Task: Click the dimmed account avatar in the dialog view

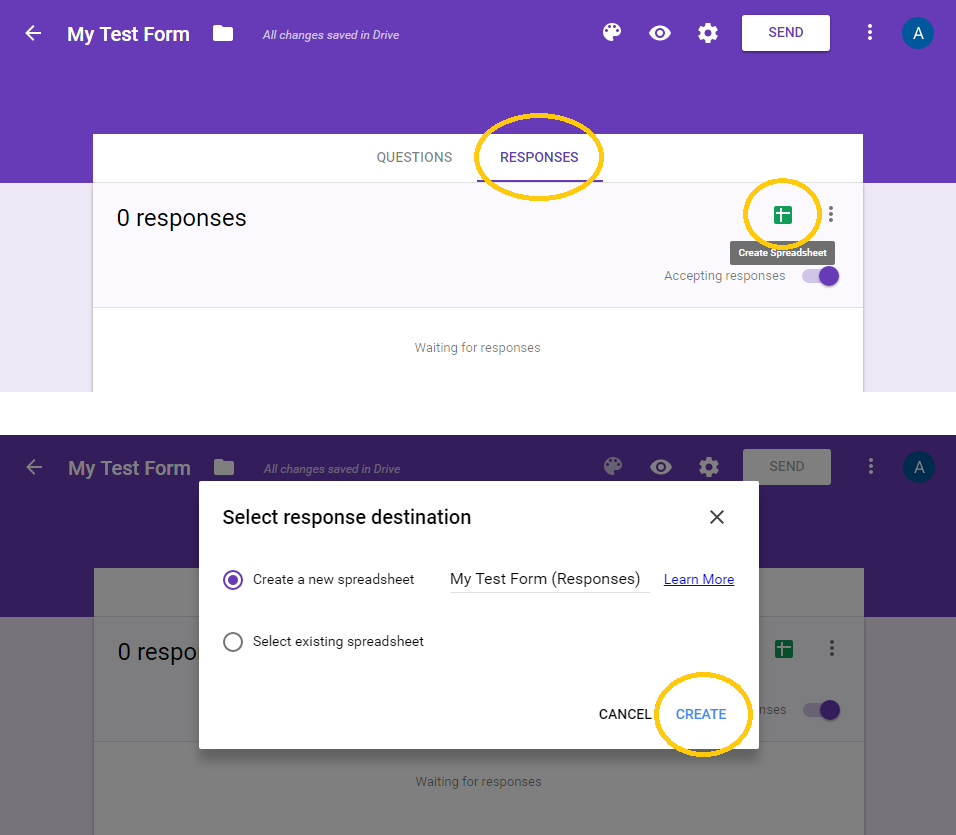Action: click(x=919, y=466)
